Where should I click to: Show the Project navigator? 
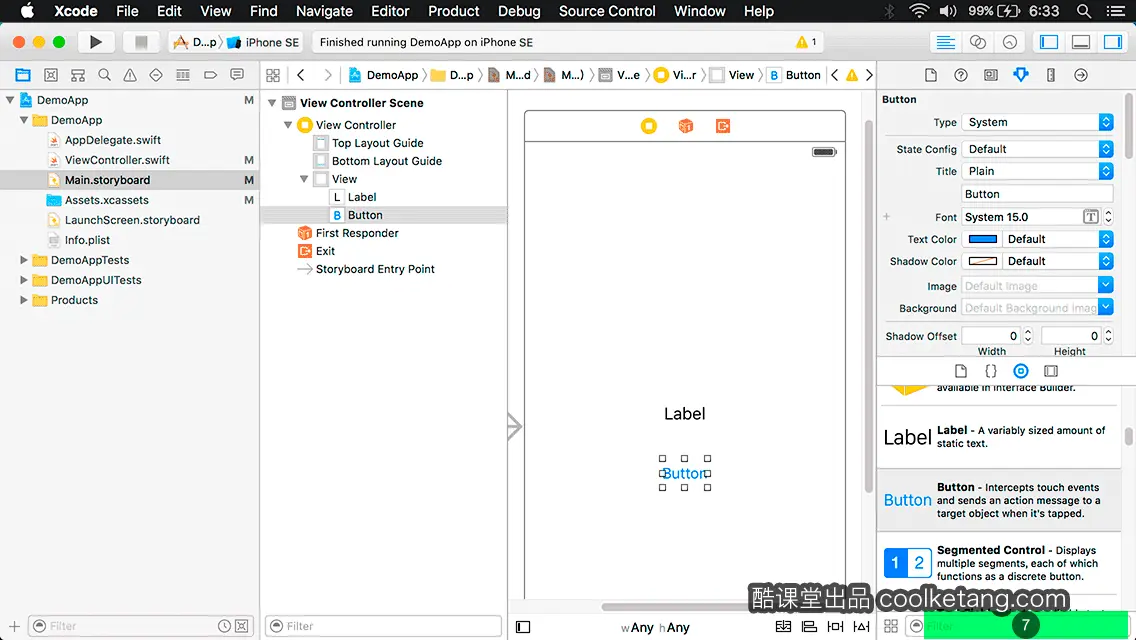(23, 75)
